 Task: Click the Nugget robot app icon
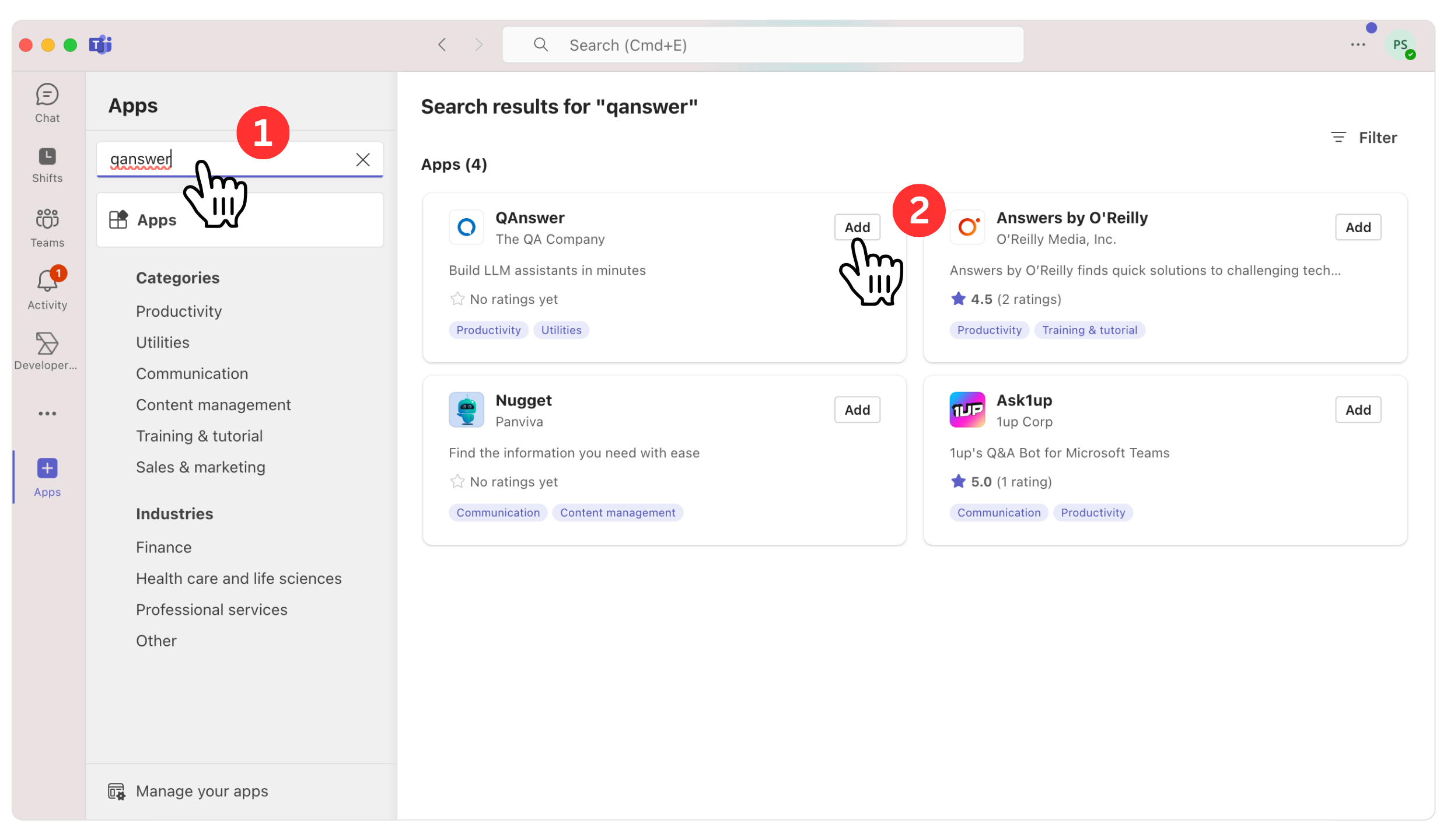466,409
